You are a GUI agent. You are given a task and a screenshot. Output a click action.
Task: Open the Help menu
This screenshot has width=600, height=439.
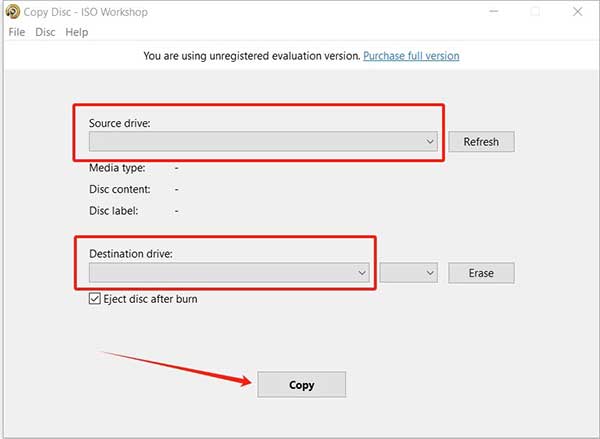pyautogui.click(x=77, y=32)
